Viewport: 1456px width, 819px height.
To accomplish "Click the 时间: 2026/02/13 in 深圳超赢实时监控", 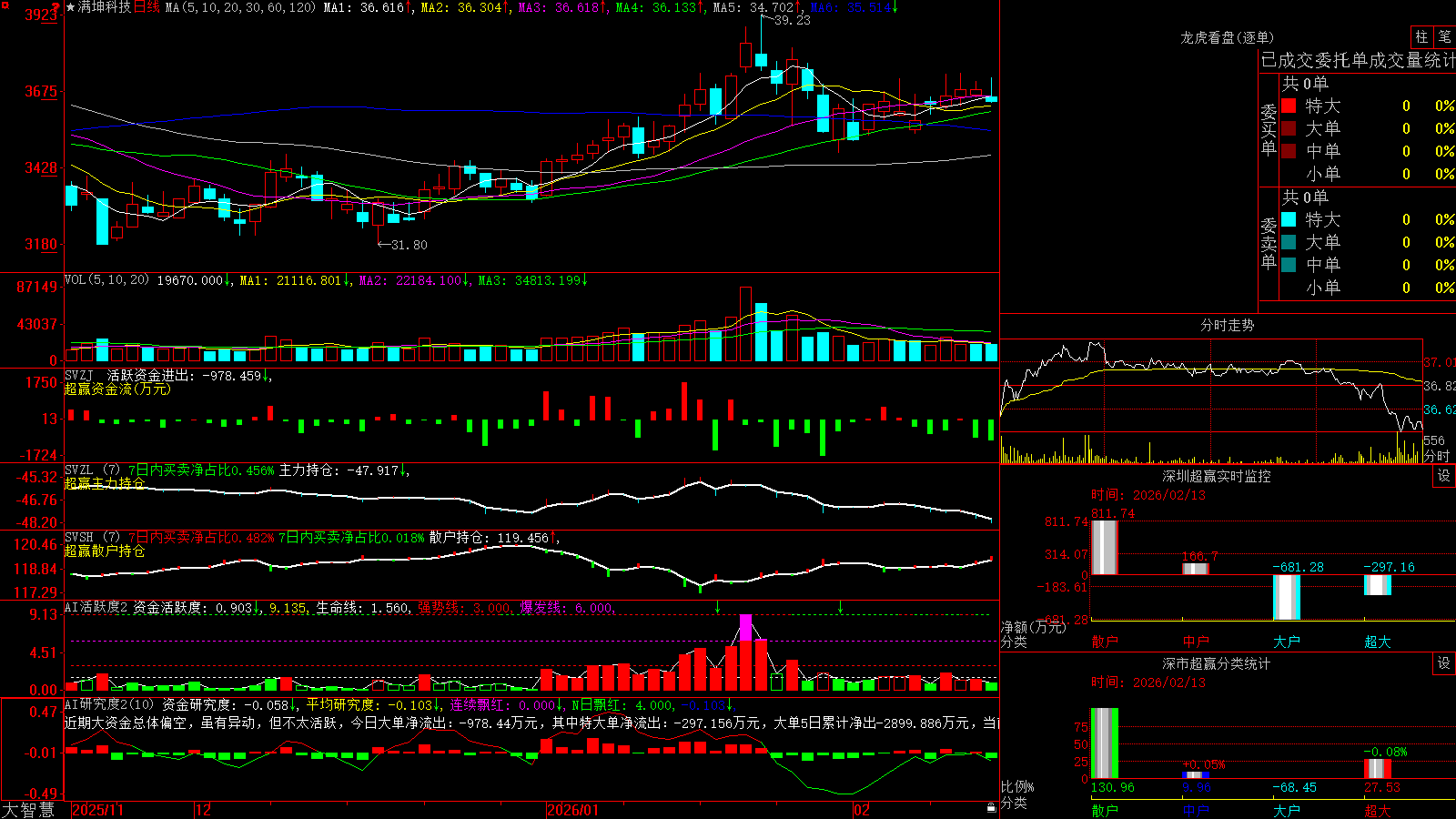I will [x=1148, y=495].
